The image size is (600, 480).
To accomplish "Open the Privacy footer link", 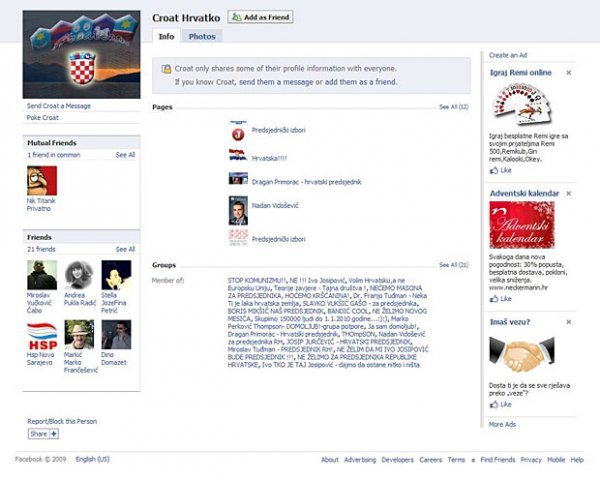I will tap(531, 460).
